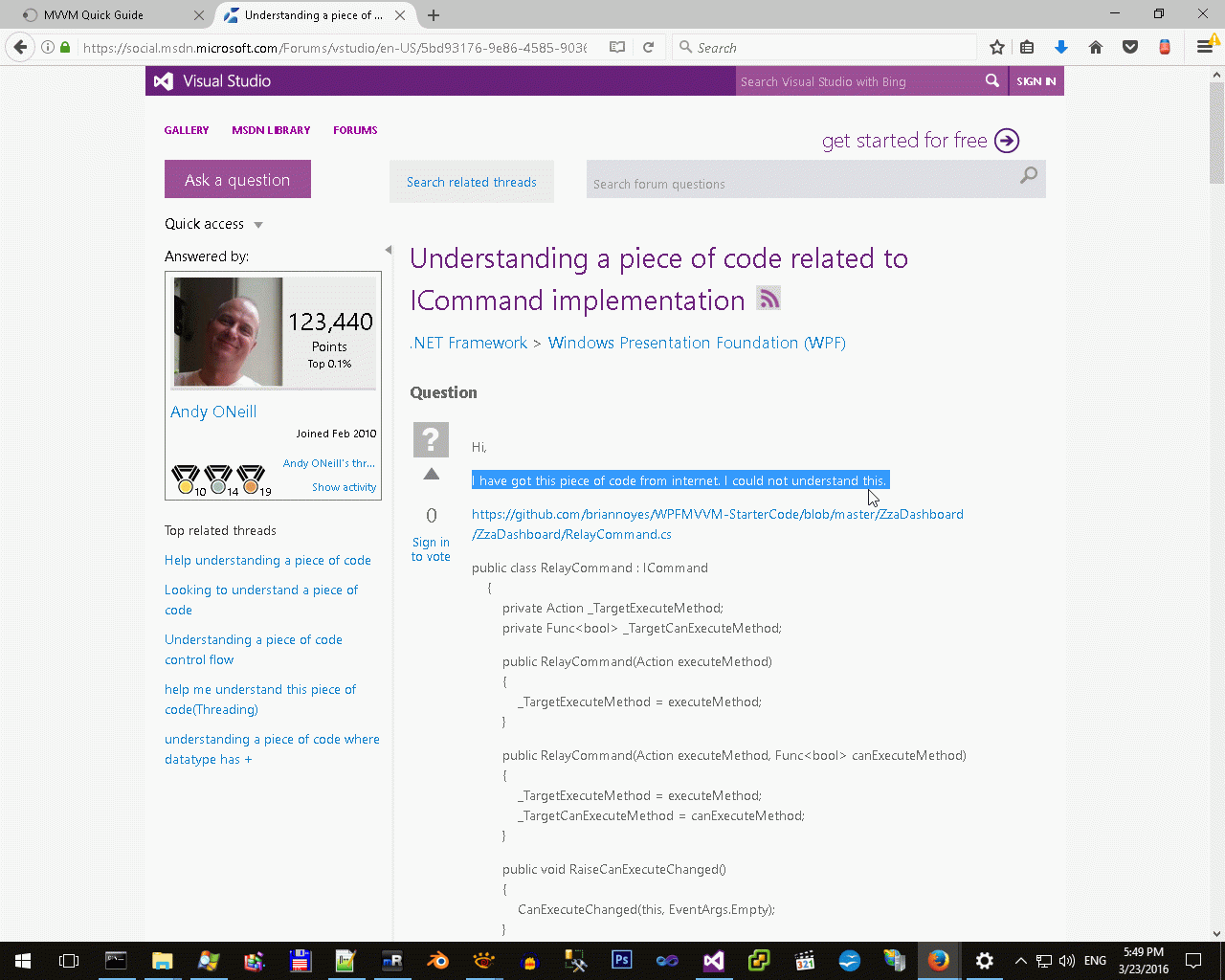Open Windows Presentation Foundation (WPF) link

[697, 343]
